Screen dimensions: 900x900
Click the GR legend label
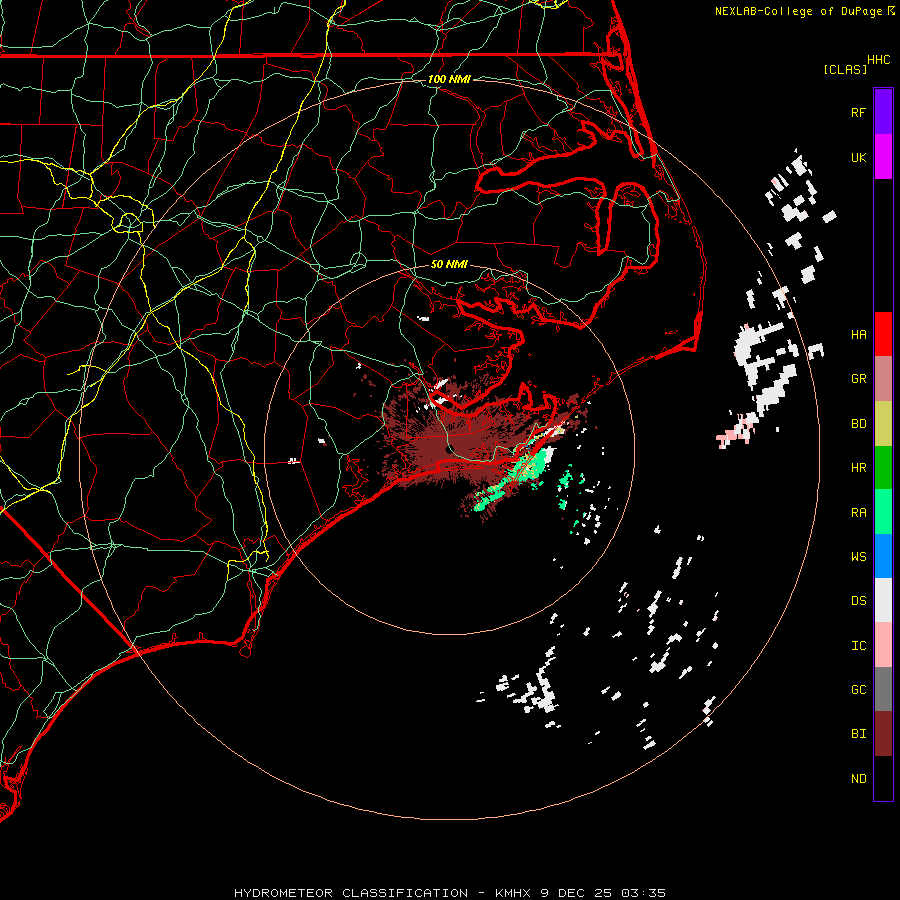(859, 379)
